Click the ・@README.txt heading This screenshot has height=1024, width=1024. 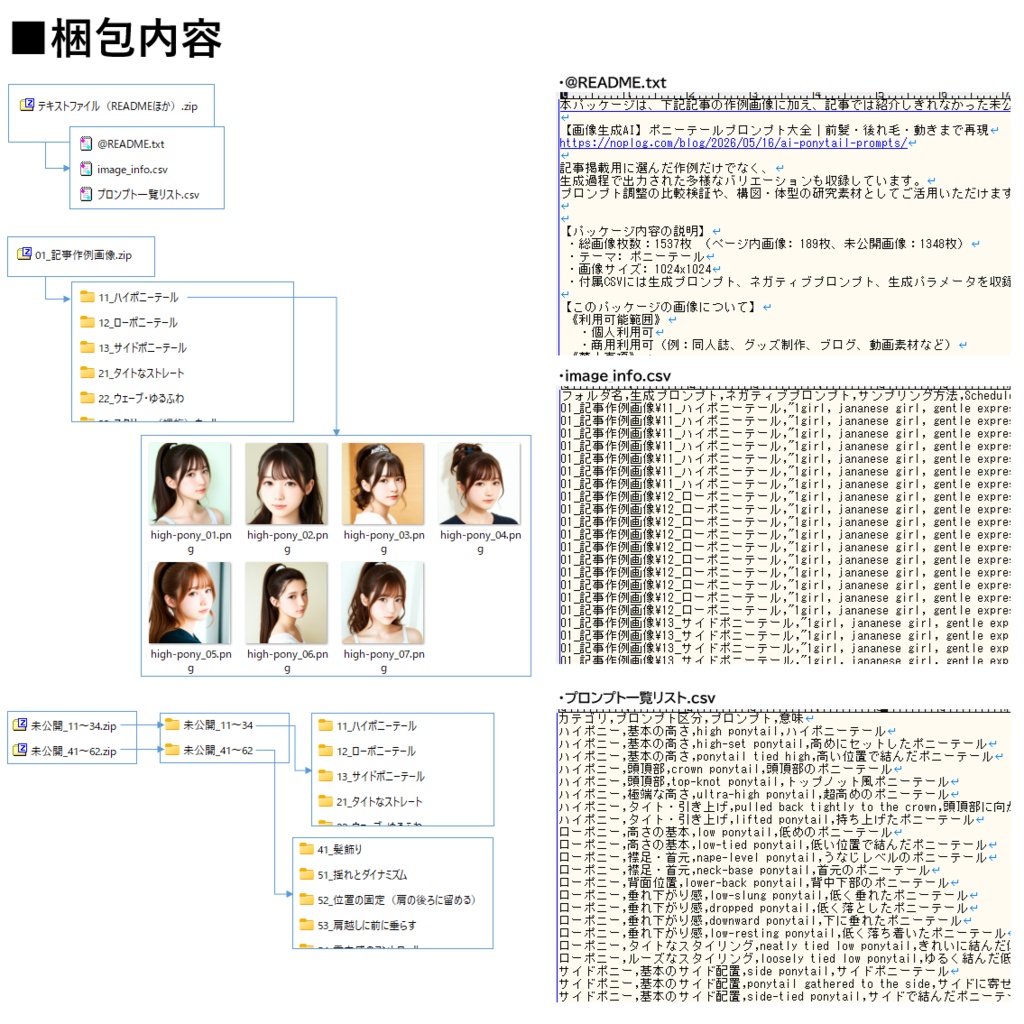(x=613, y=82)
